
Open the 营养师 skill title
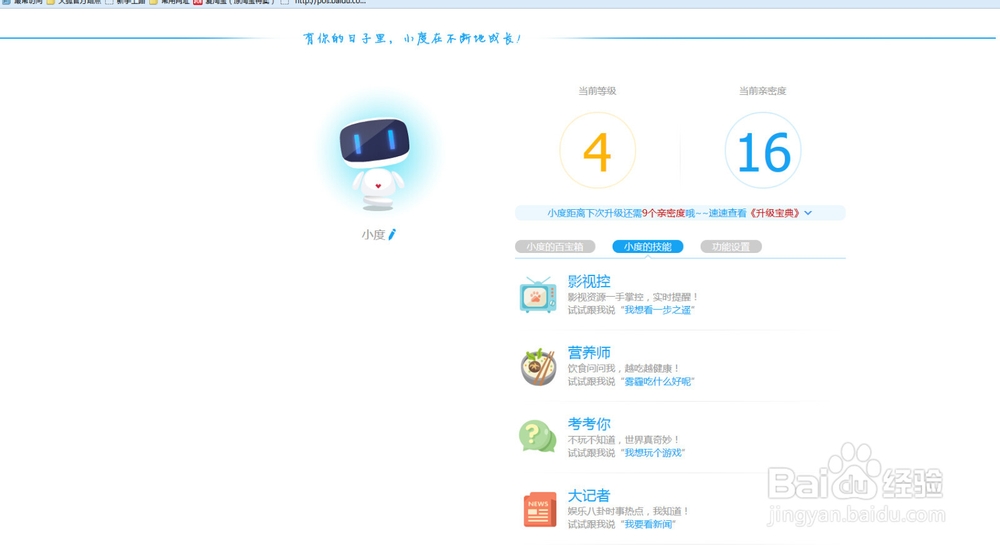[589, 353]
